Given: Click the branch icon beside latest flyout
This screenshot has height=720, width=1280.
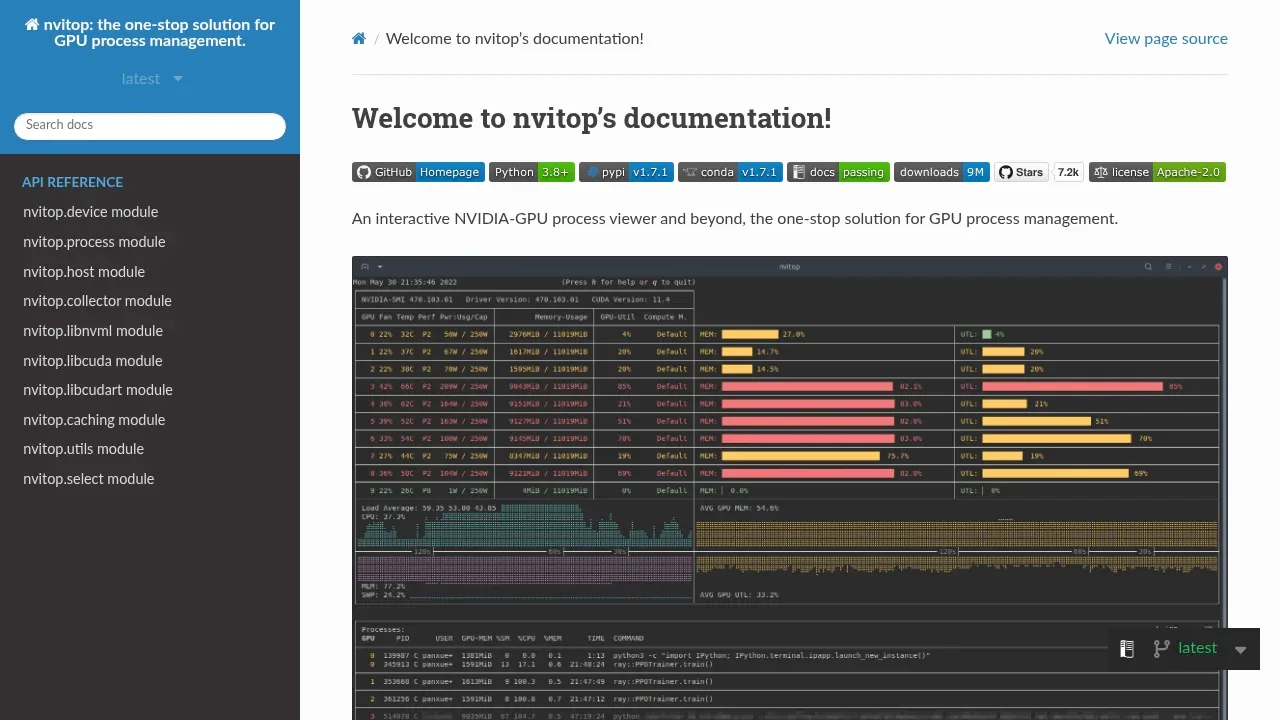Looking at the screenshot, I should point(1161,649).
